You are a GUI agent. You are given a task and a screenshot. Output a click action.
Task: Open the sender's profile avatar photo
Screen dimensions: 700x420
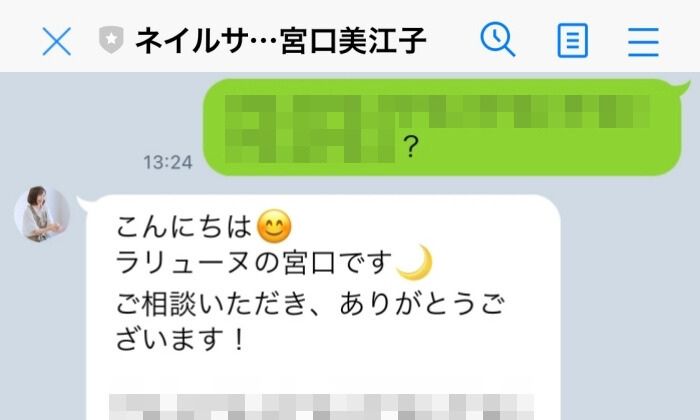(x=42, y=214)
